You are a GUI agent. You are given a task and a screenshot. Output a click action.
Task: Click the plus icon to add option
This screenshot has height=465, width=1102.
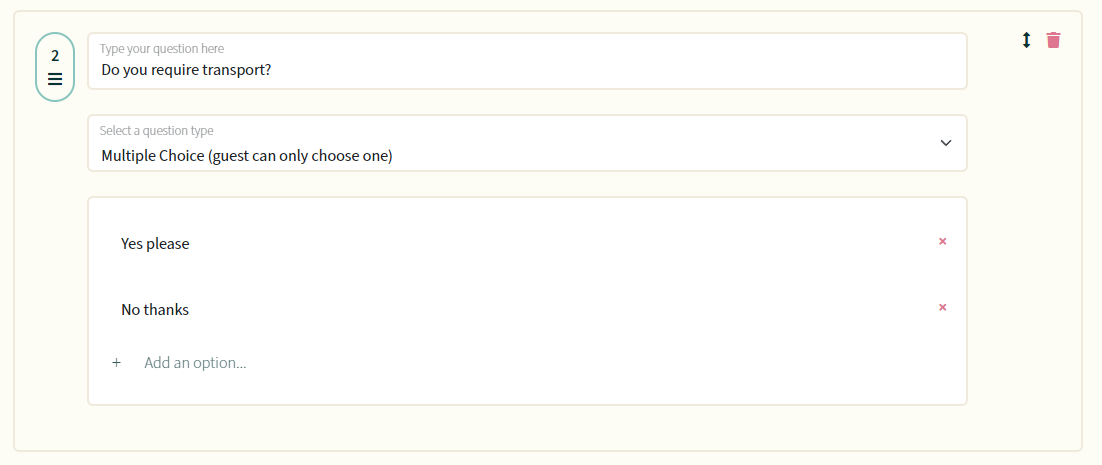[x=117, y=362]
